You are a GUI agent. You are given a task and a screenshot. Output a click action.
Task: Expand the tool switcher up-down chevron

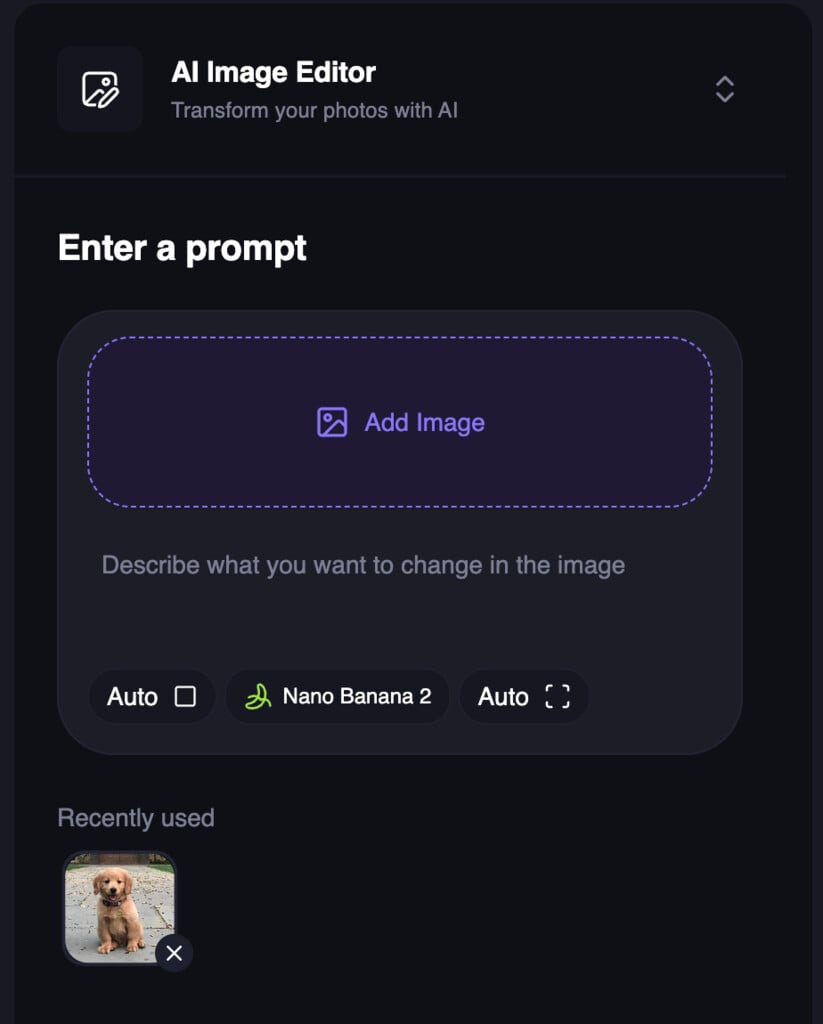[724, 89]
